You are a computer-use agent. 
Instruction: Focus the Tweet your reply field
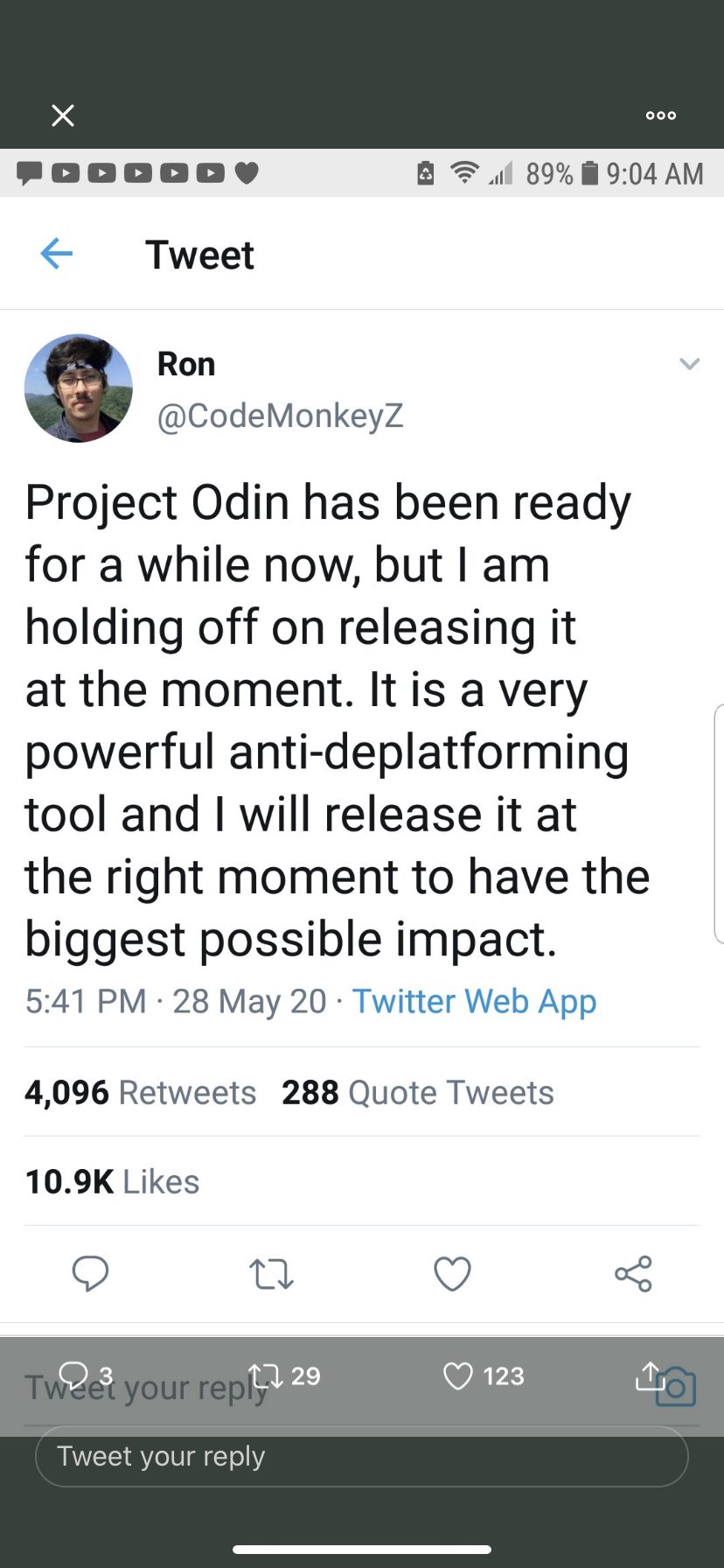[361, 1456]
